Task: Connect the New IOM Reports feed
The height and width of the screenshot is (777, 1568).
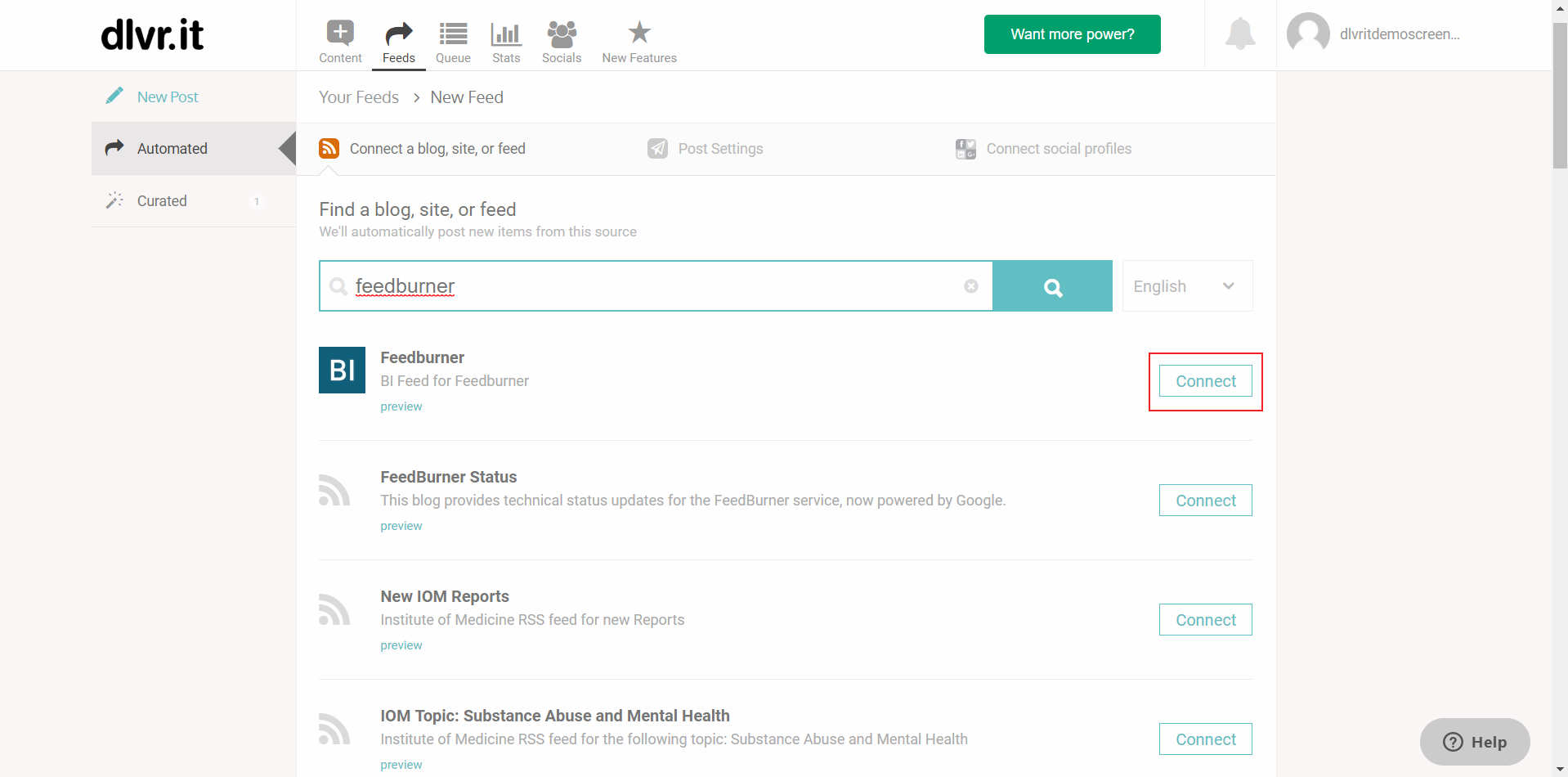Action: tap(1206, 620)
